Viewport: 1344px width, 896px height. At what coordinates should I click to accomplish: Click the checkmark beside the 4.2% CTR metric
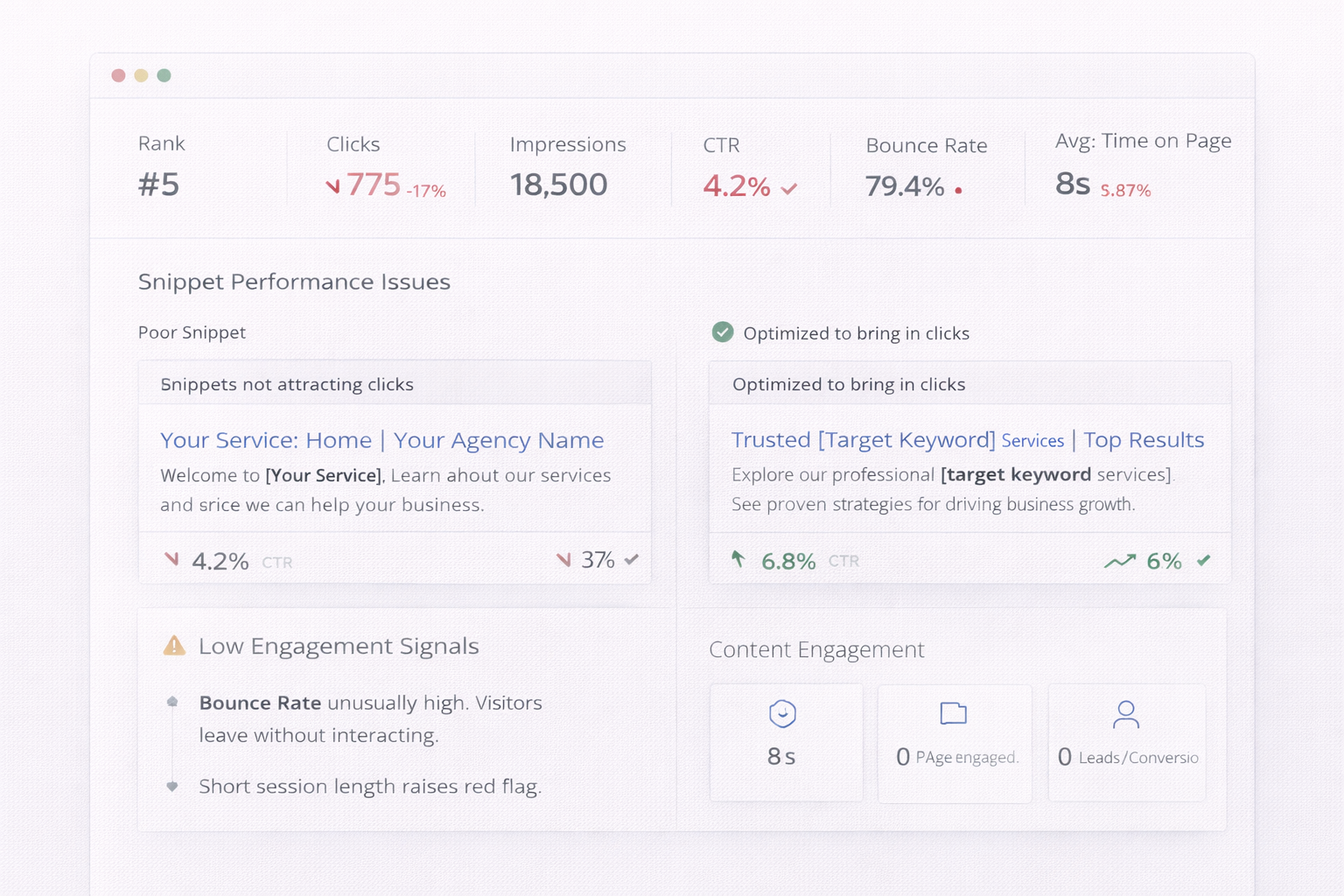tap(788, 187)
